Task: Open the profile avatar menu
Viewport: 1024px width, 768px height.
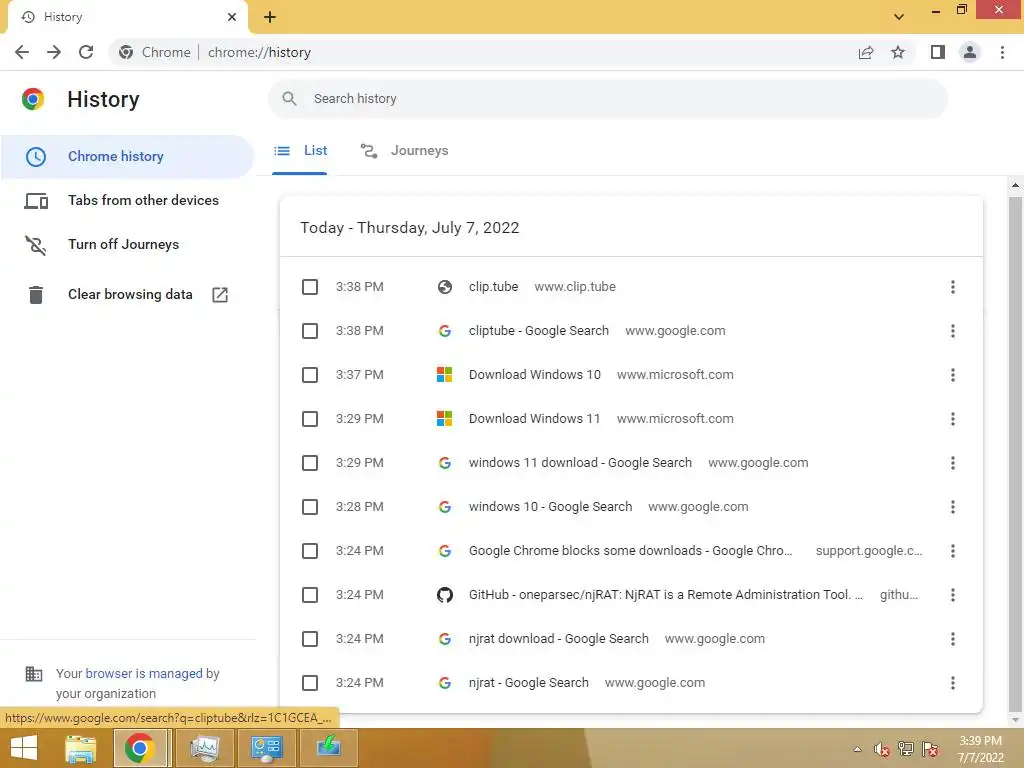Action: pyautogui.click(x=970, y=52)
